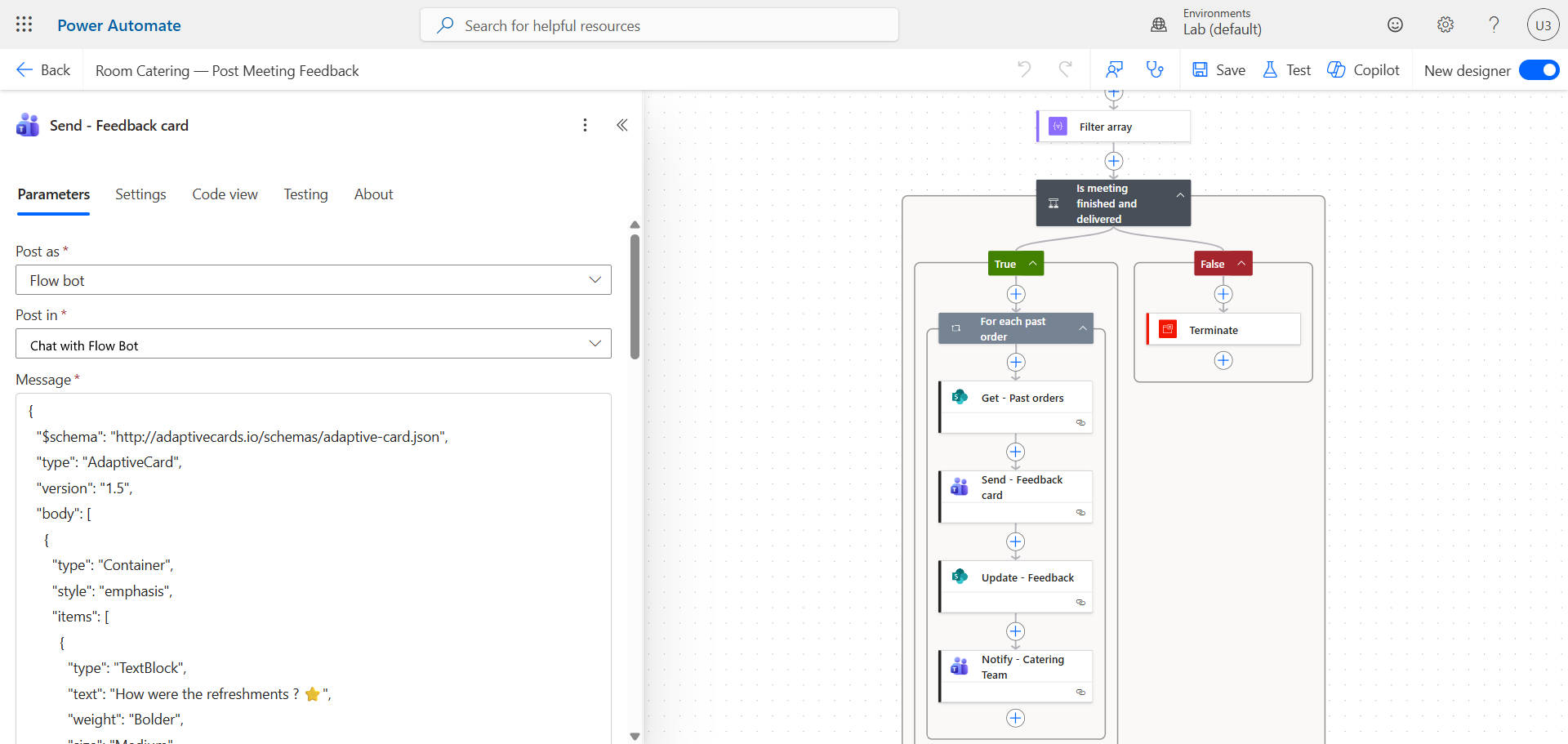Image resolution: width=1568 pixels, height=744 pixels.
Task: Click the Undo arrow
Action: [x=1024, y=69]
